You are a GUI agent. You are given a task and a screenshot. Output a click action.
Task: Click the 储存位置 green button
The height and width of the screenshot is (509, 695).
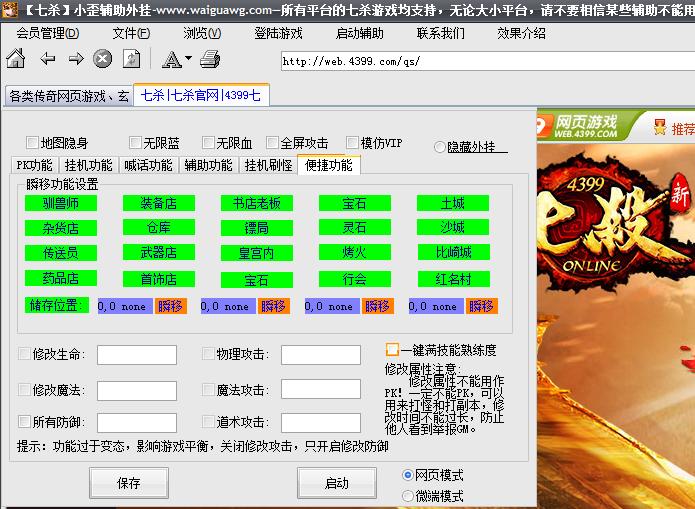57,305
